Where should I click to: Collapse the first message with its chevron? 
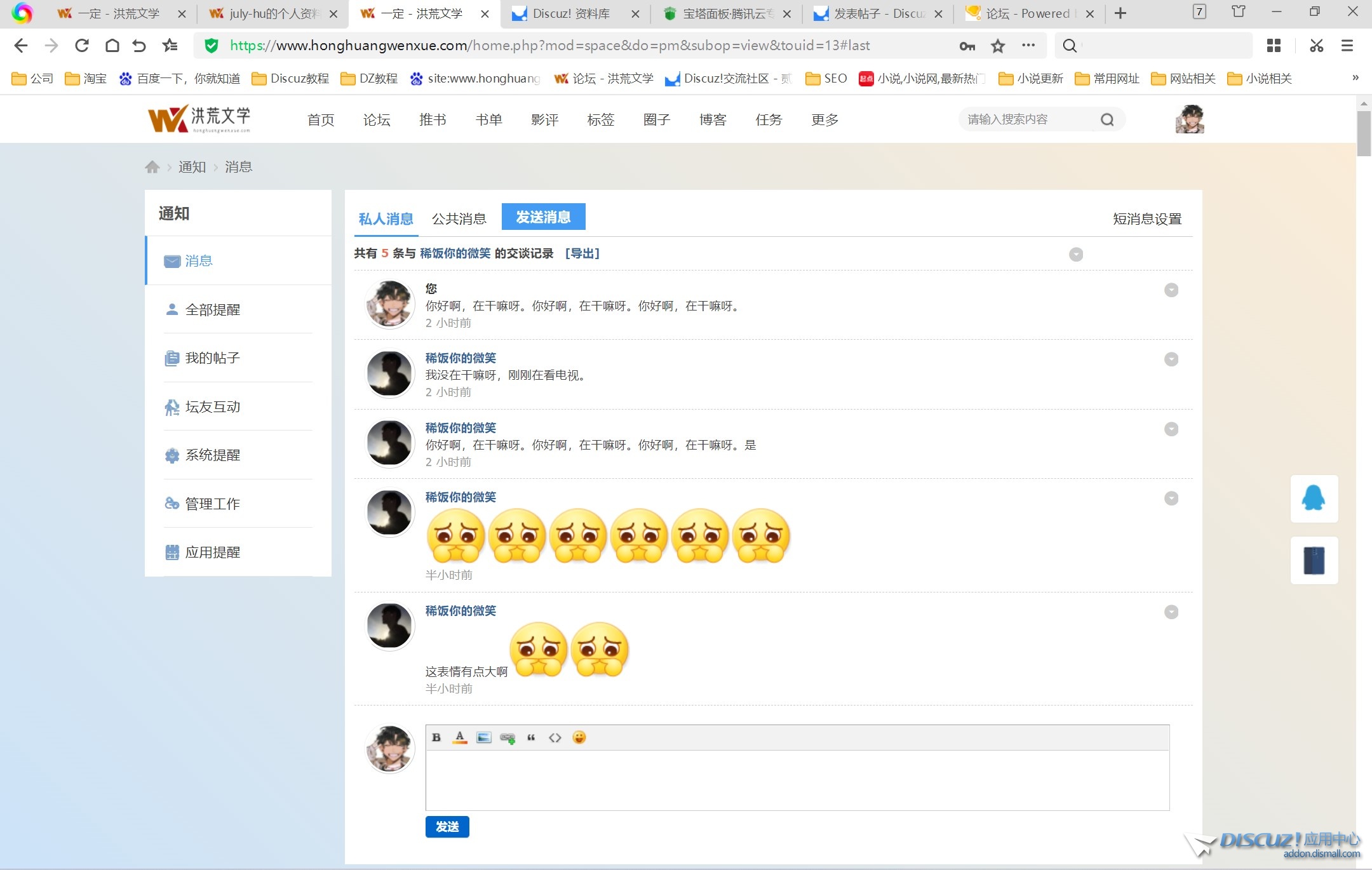(1171, 290)
